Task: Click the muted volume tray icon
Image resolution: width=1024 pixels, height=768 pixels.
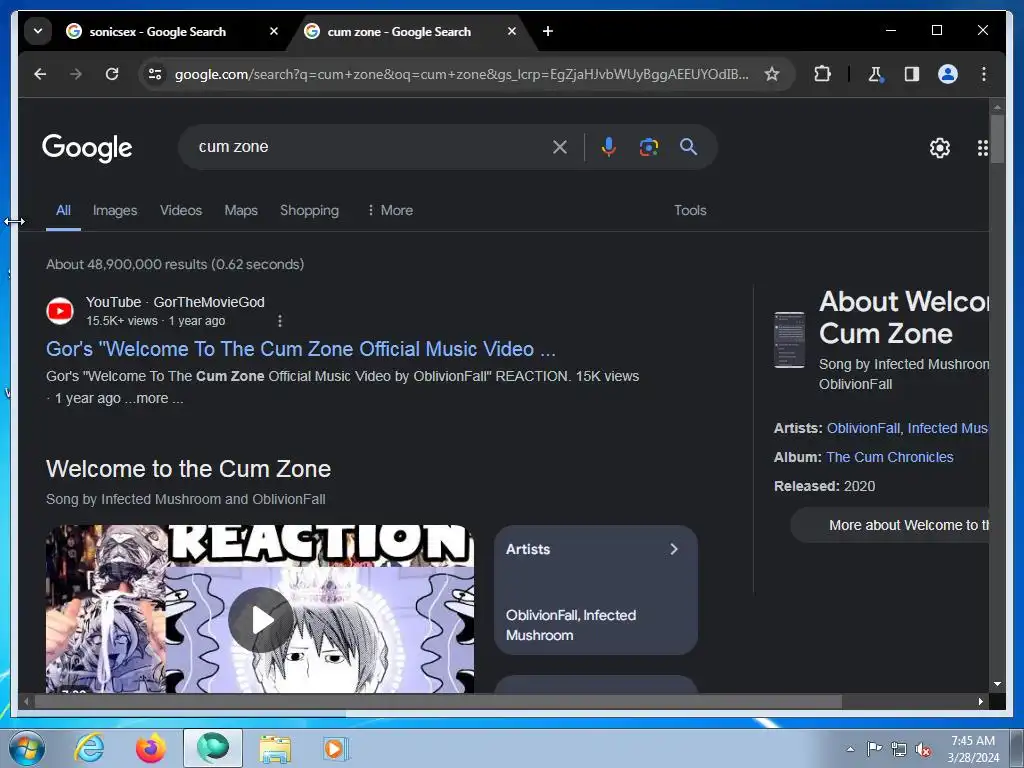Action: [923, 750]
